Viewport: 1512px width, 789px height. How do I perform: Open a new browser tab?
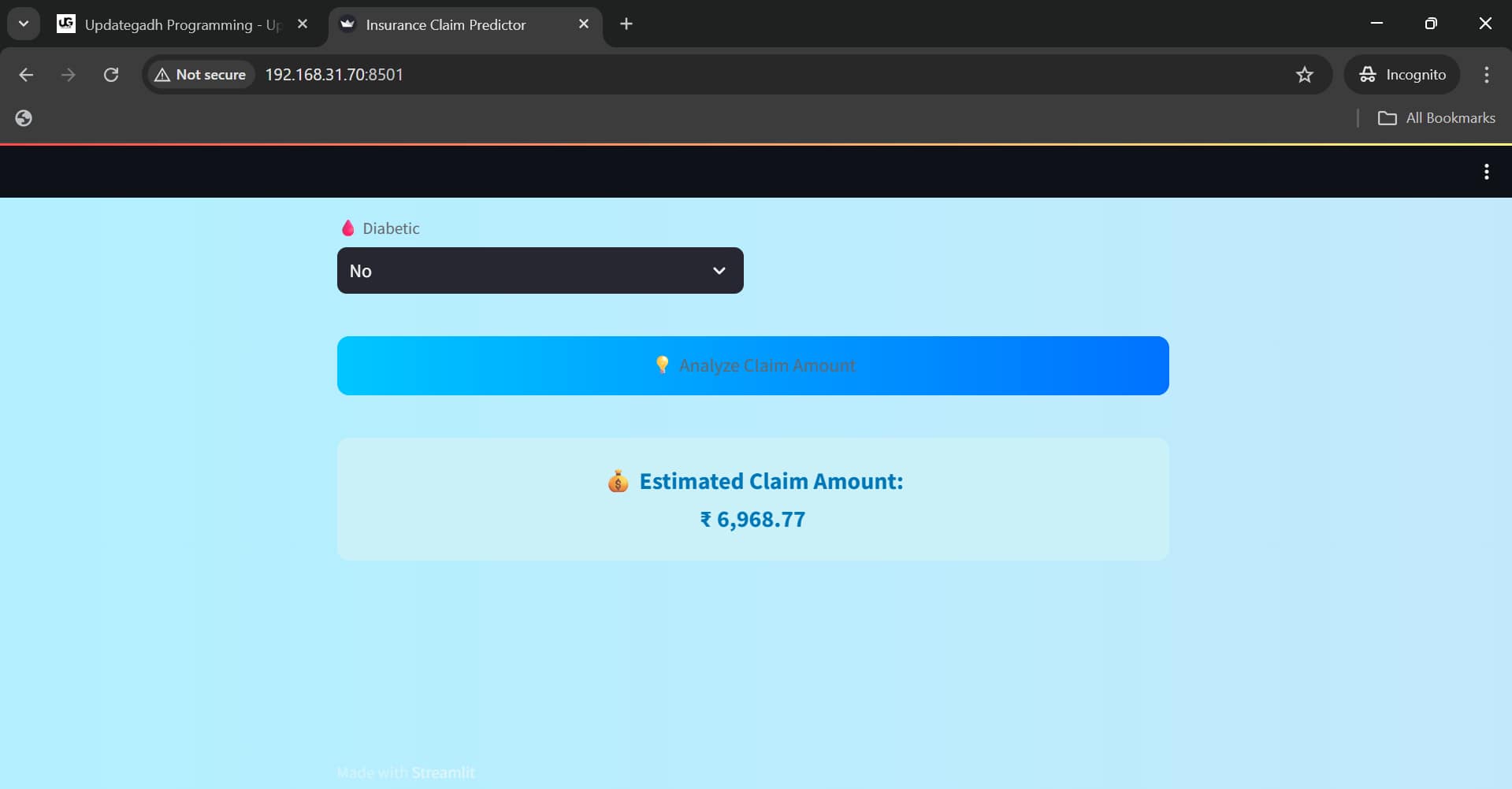click(626, 24)
